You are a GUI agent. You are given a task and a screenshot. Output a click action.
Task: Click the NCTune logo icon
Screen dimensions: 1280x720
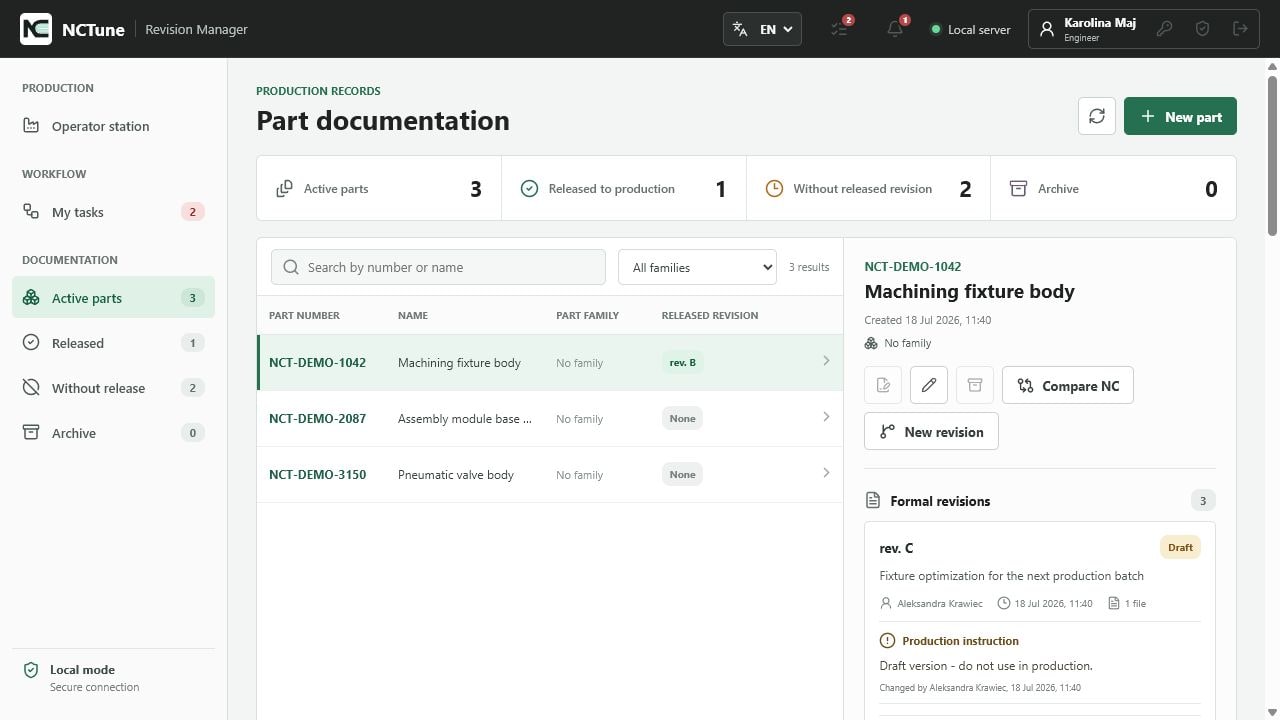click(x=36, y=29)
